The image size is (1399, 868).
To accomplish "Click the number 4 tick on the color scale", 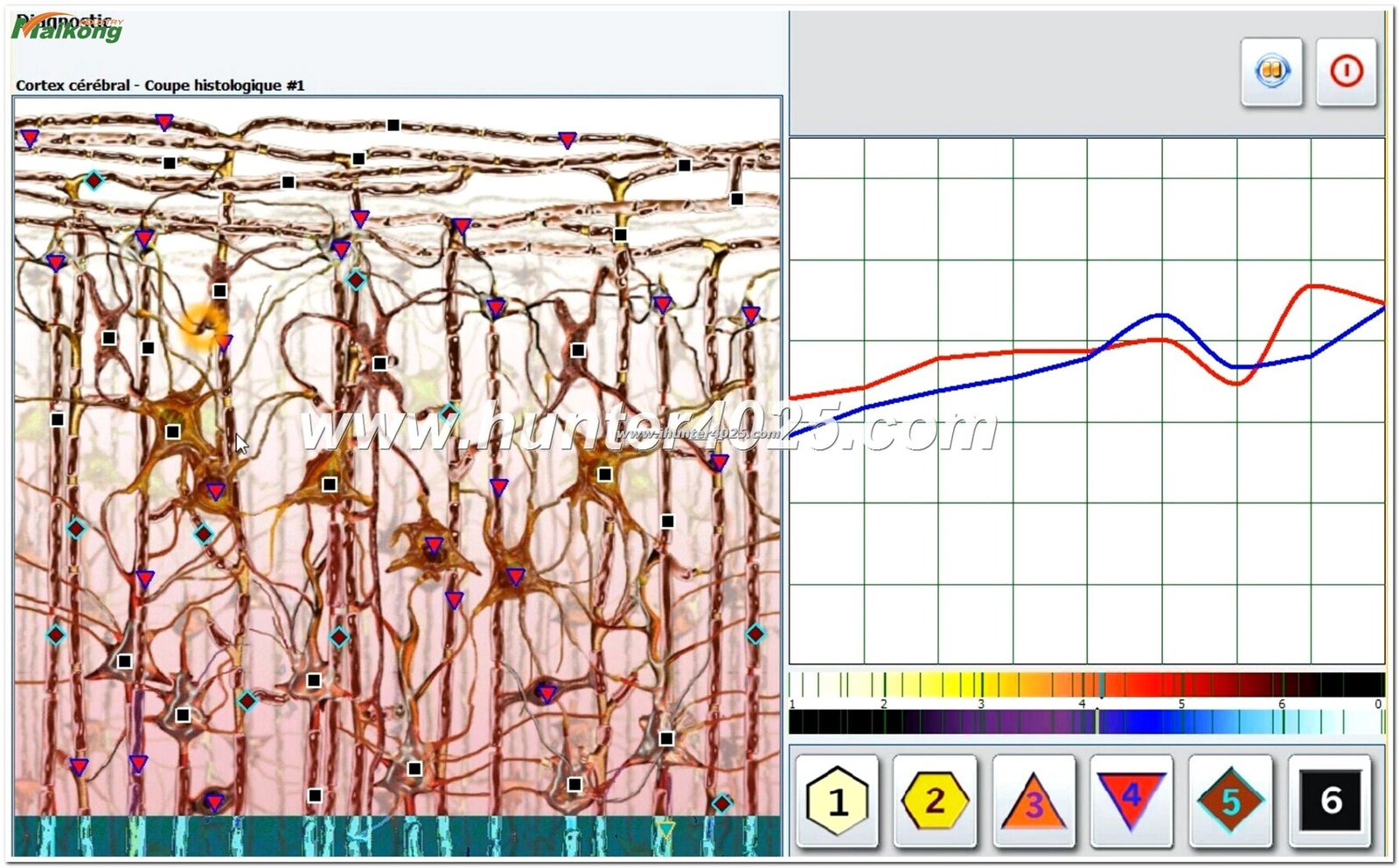I will (1082, 704).
